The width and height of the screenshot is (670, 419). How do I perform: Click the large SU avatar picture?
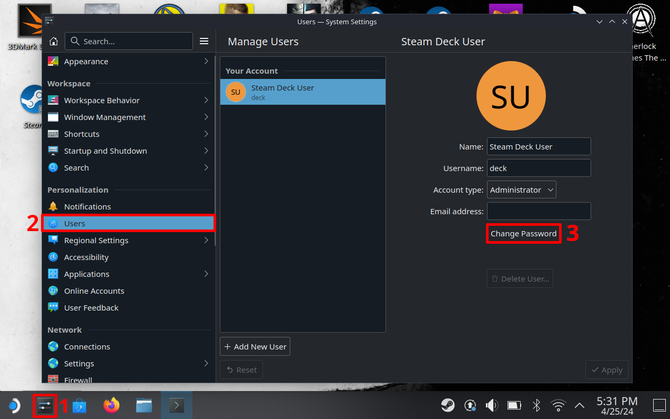tap(511, 96)
